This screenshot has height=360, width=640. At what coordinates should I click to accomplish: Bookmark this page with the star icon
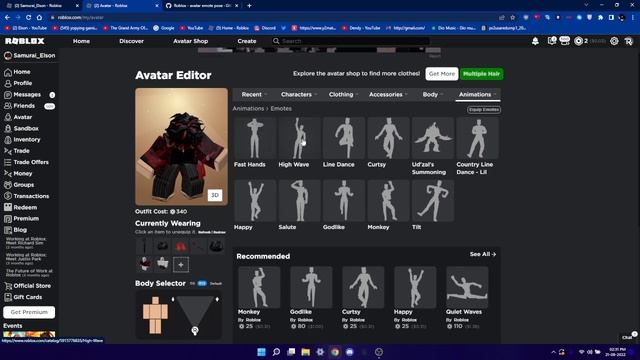click(513, 18)
